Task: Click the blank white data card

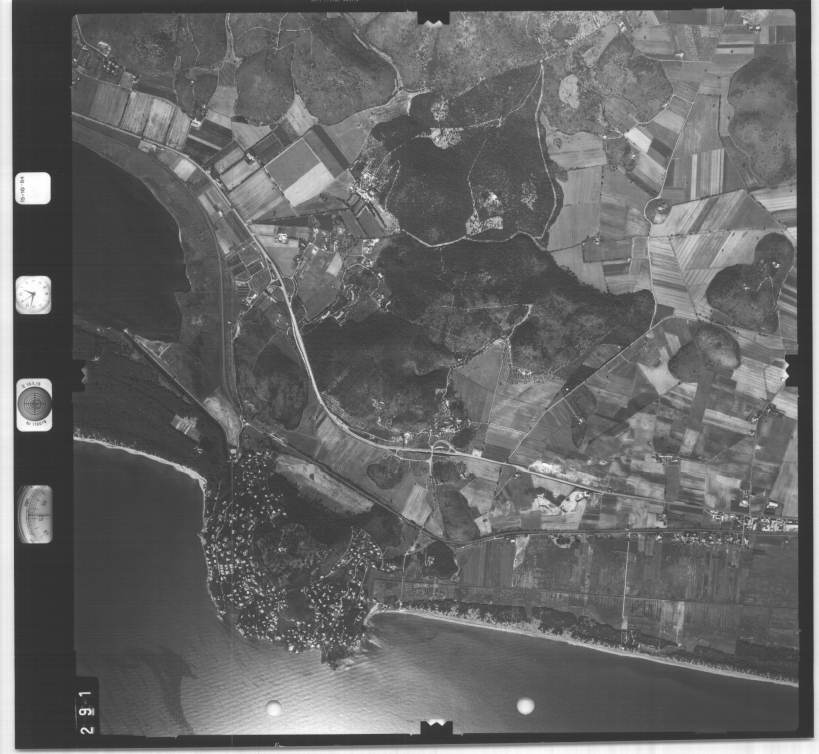Action: (33, 188)
